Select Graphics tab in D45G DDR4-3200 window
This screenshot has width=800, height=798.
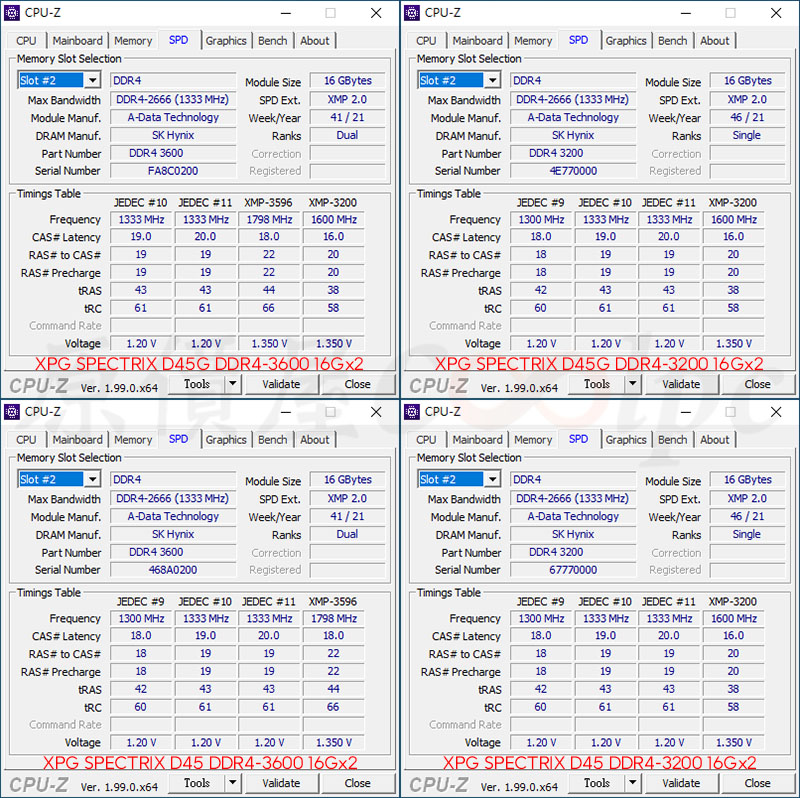[x=626, y=41]
